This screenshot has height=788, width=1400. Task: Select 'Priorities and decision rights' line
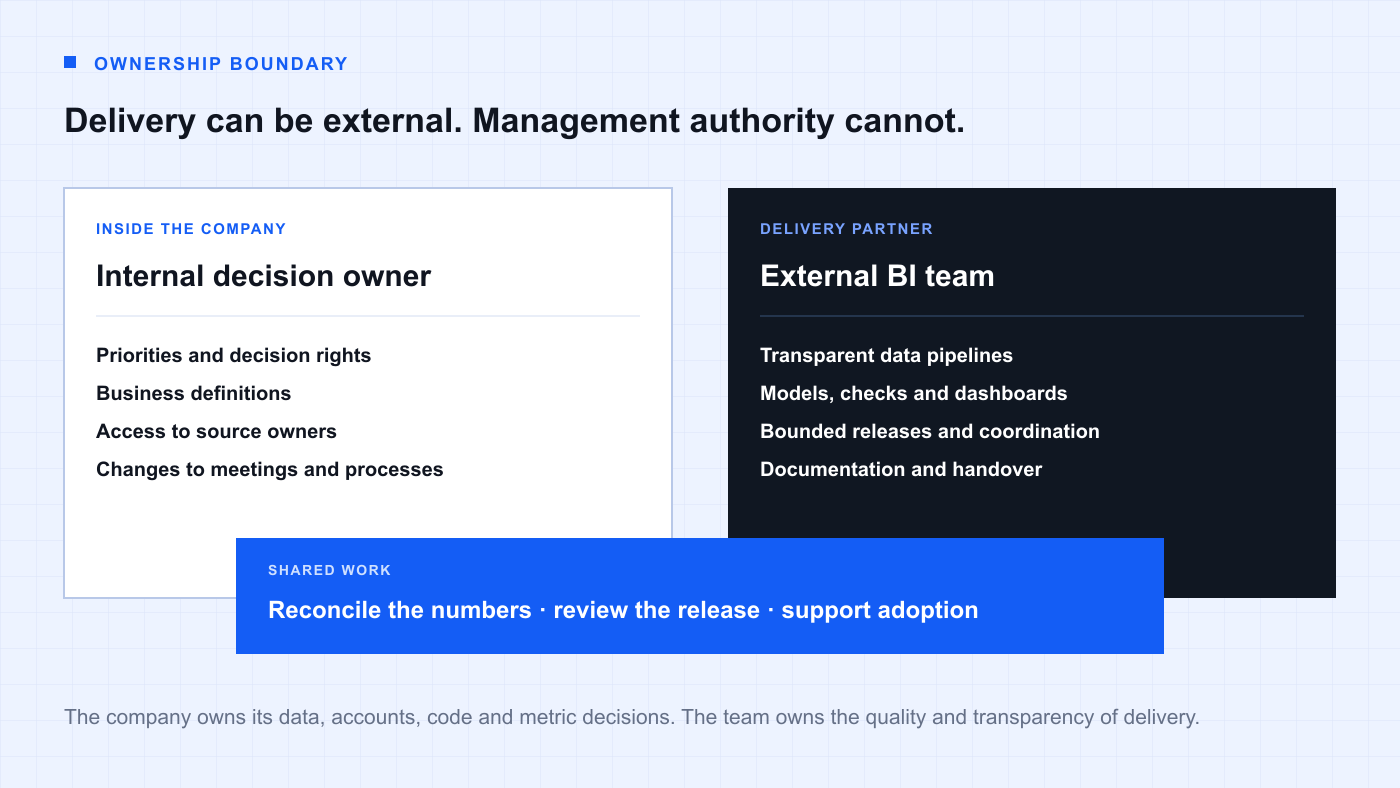click(233, 356)
